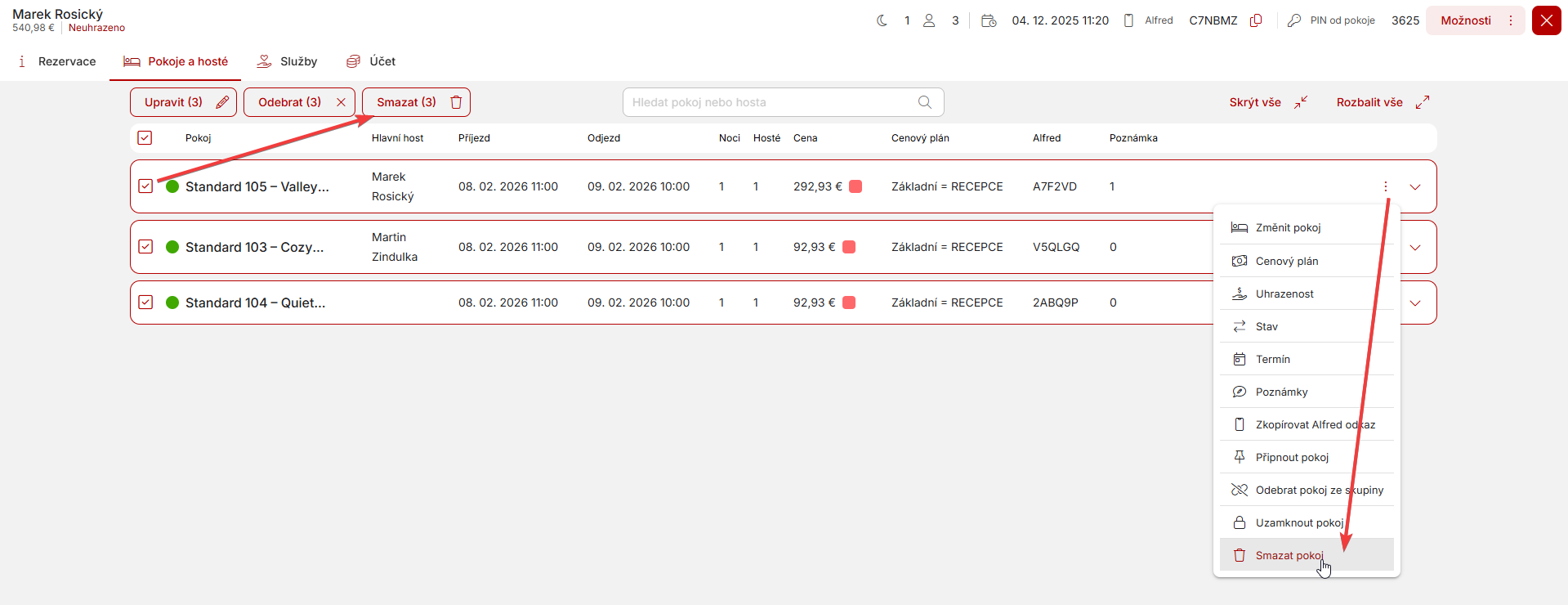Uncheck the Standard 103 room checkbox
The image size is (1568, 605).
145,247
